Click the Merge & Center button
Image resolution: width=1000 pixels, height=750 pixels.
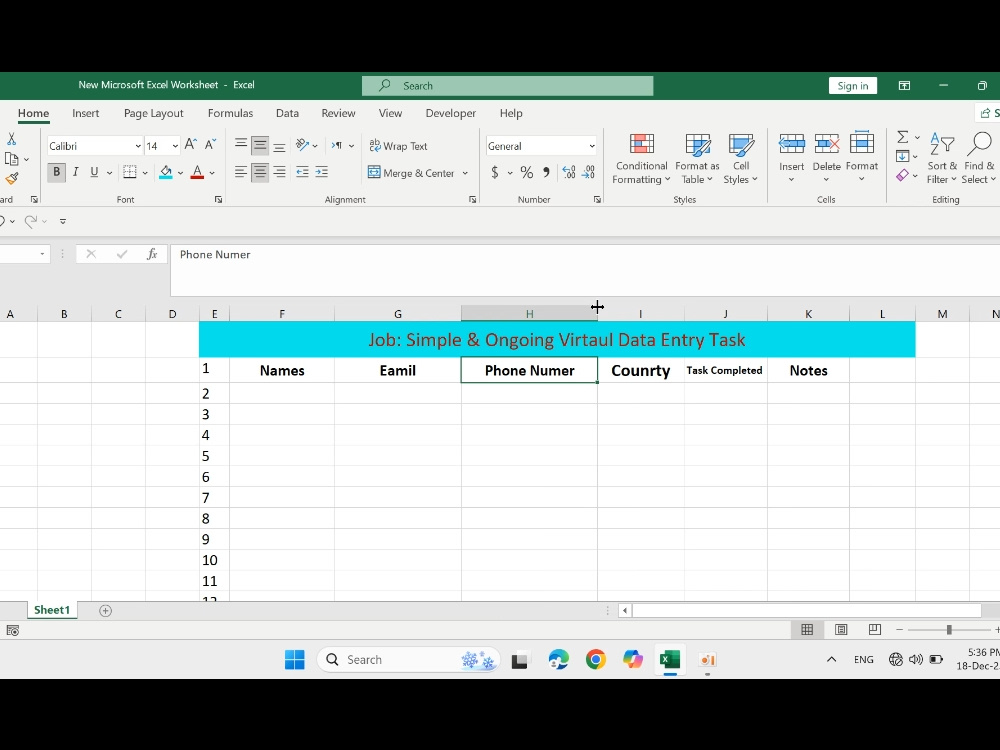411,173
